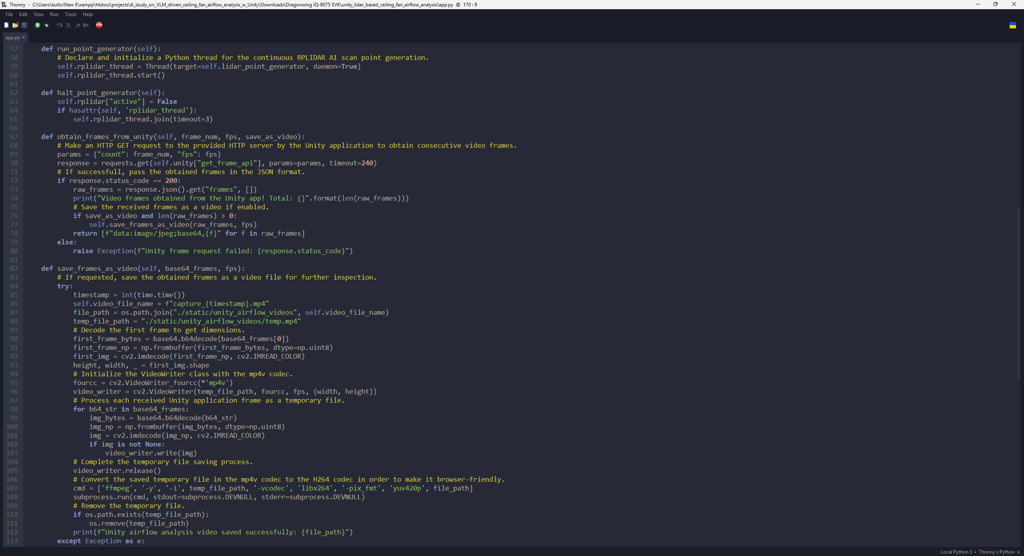Click on "cmd = ['ffmpeg'" line
This screenshot has height=556, width=1024.
[273, 488]
